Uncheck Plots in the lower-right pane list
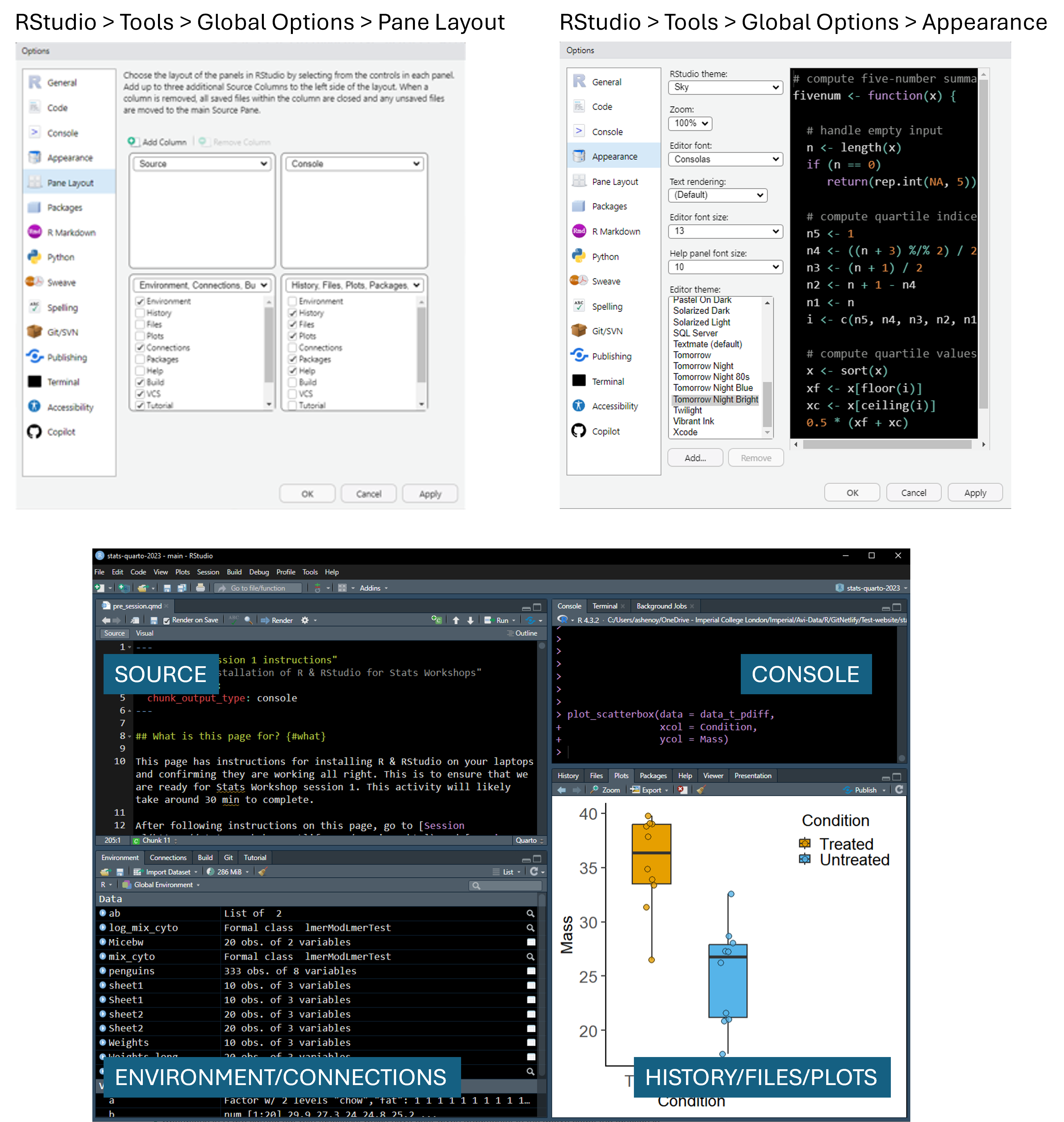This screenshot has width=1064, height=1122. click(293, 336)
